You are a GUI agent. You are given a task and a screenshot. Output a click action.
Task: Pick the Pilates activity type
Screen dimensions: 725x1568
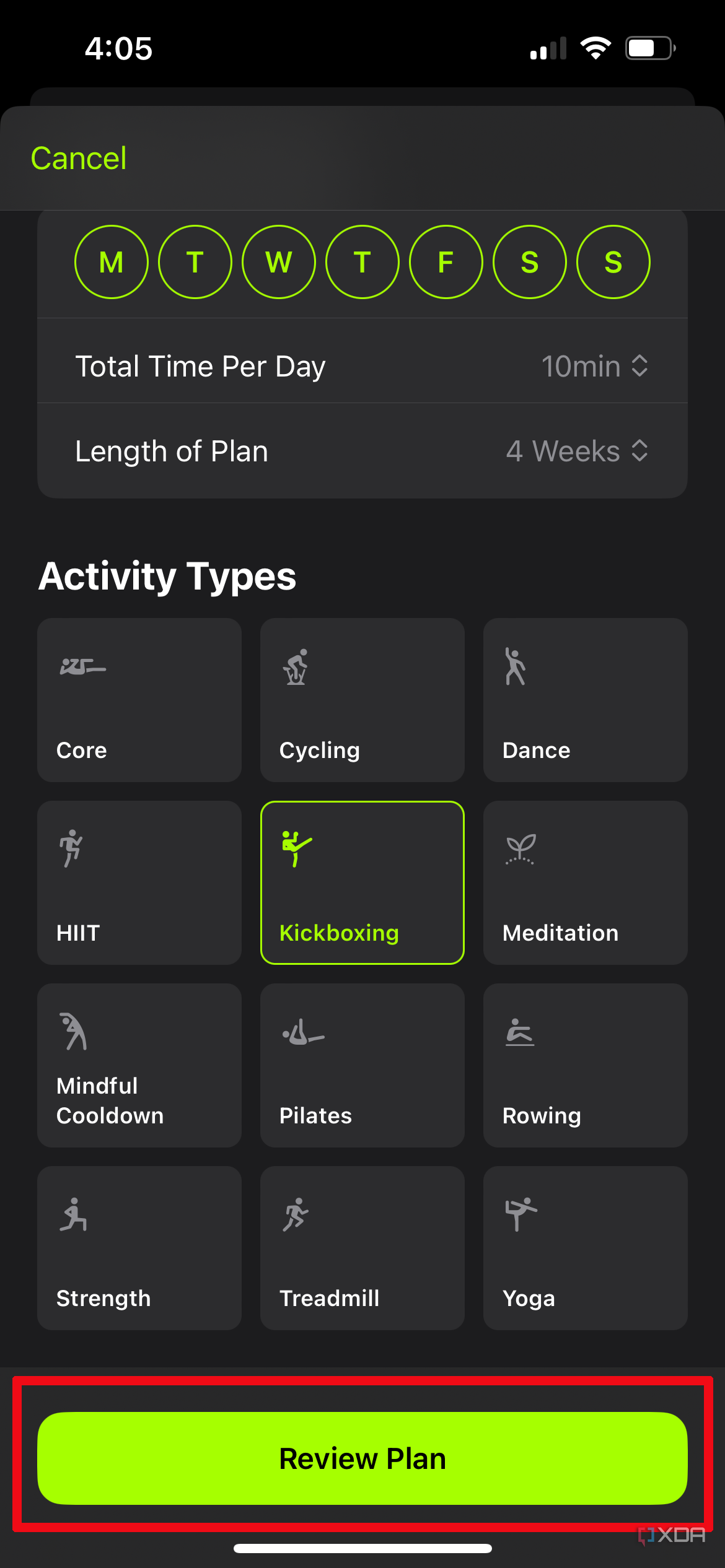click(x=362, y=1065)
